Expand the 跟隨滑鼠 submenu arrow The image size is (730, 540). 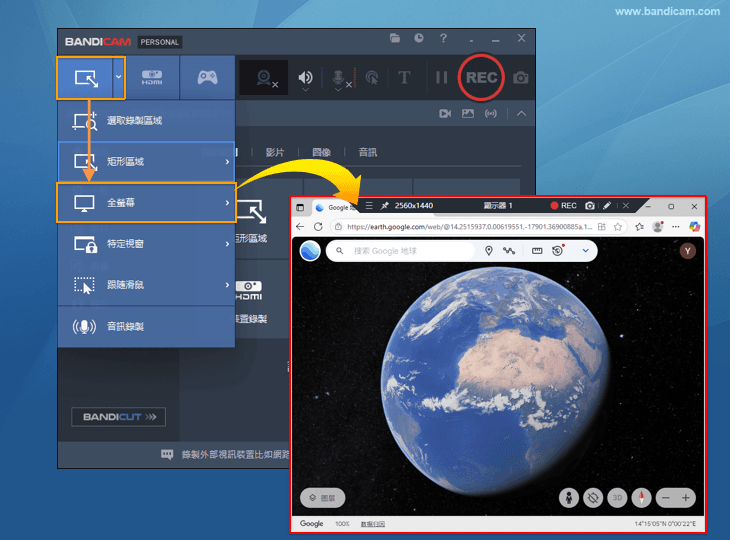pos(227,284)
